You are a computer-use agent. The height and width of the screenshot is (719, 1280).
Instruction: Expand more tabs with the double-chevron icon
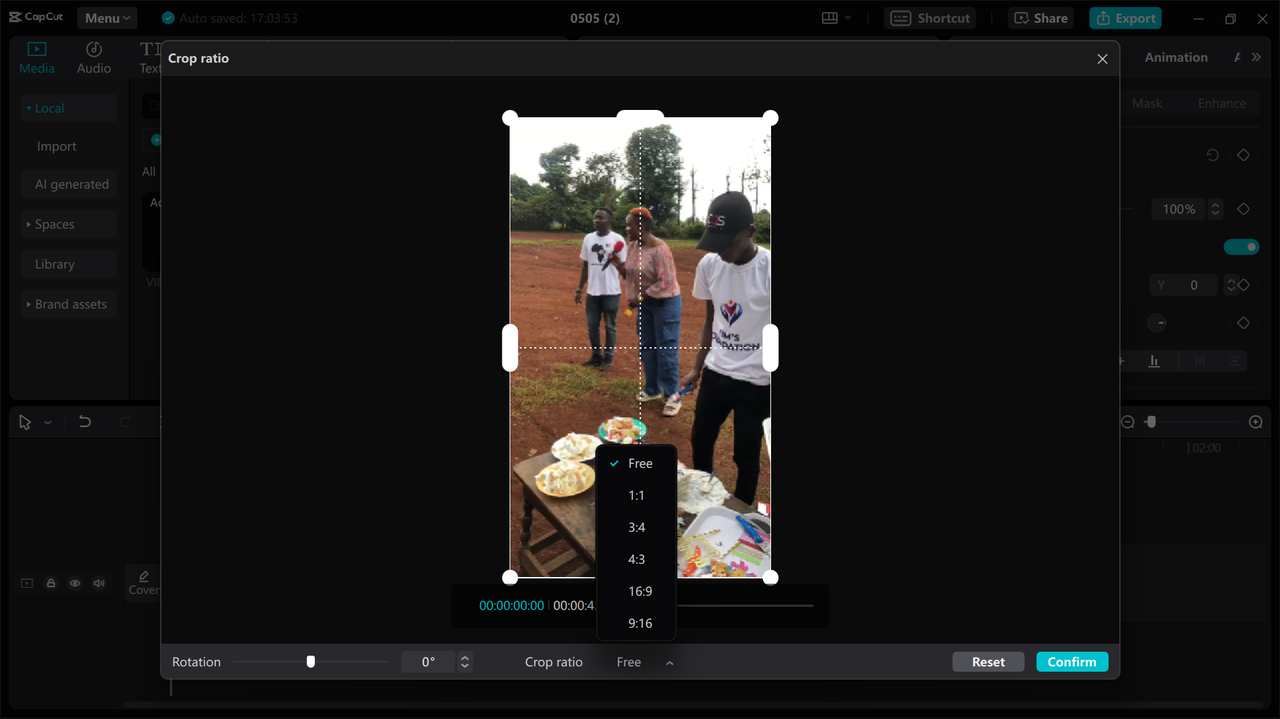coord(1256,58)
